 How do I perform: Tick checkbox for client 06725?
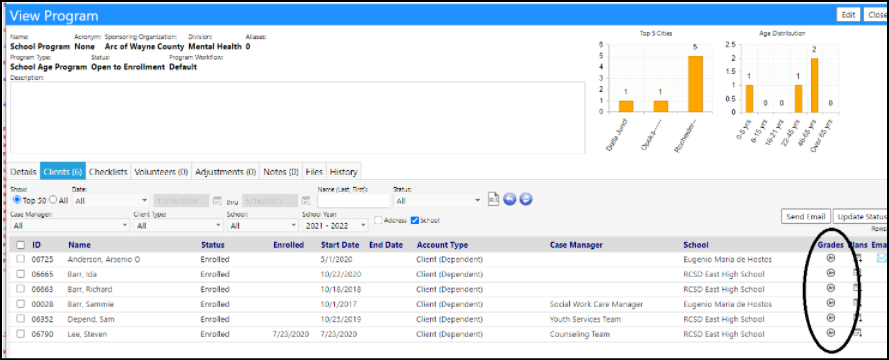click(x=21, y=259)
